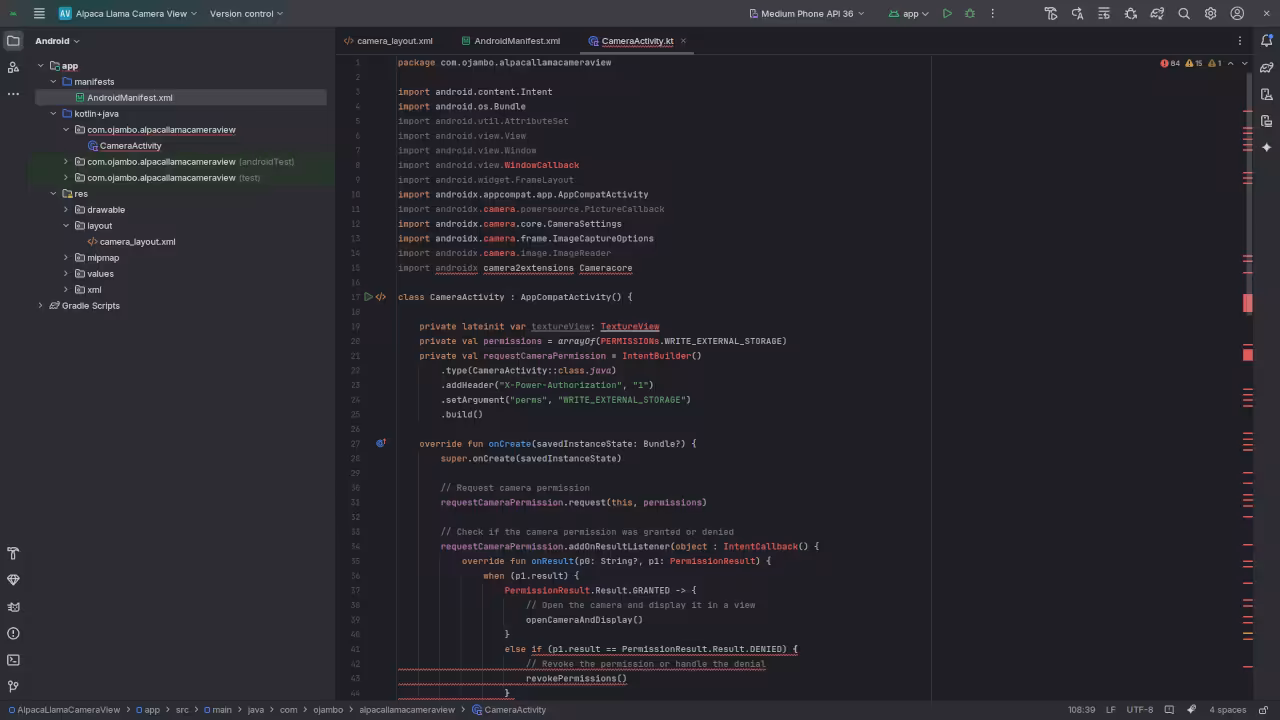
Task: Click the LF line separator indicator
Action: click(1111, 710)
